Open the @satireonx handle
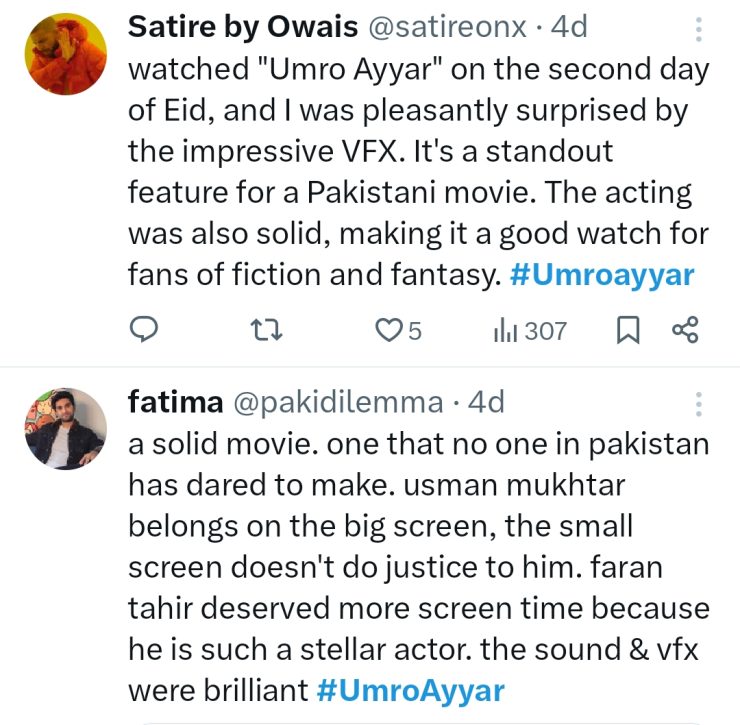The width and height of the screenshot is (740, 725). 446,28
